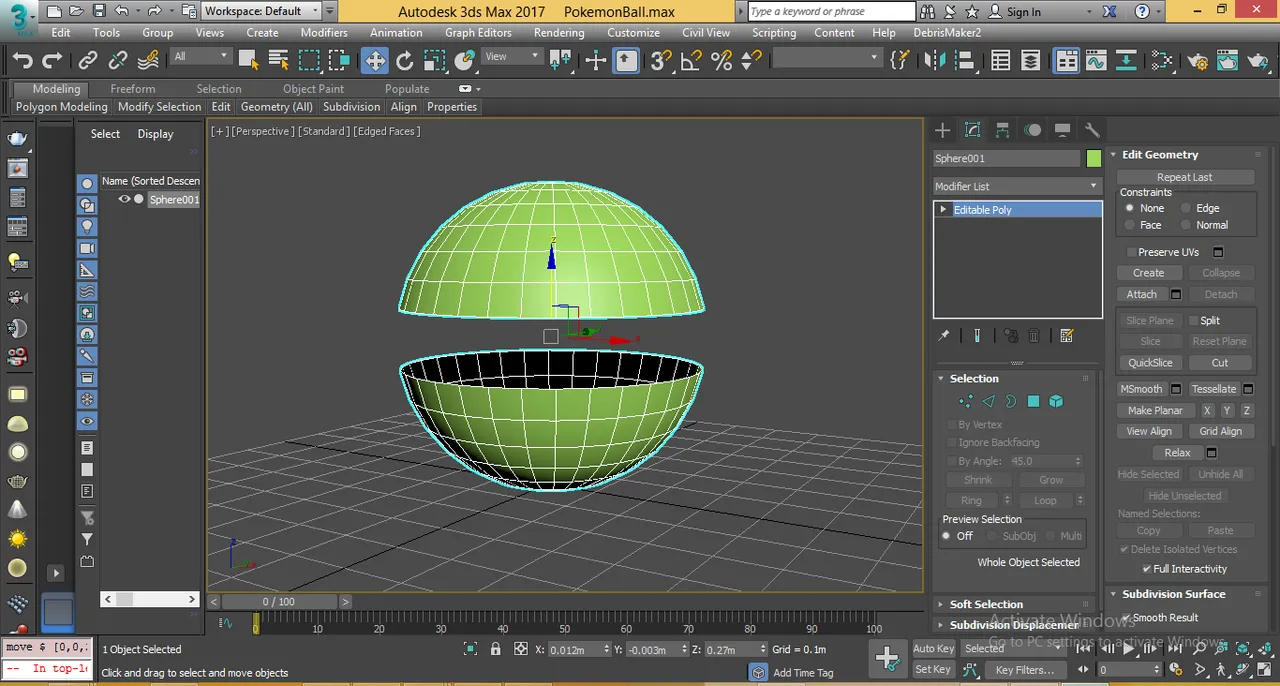Uncheck Full Interactivity checkbox
This screenshot has width=1280, height=686.
(x=1147, y=569)
